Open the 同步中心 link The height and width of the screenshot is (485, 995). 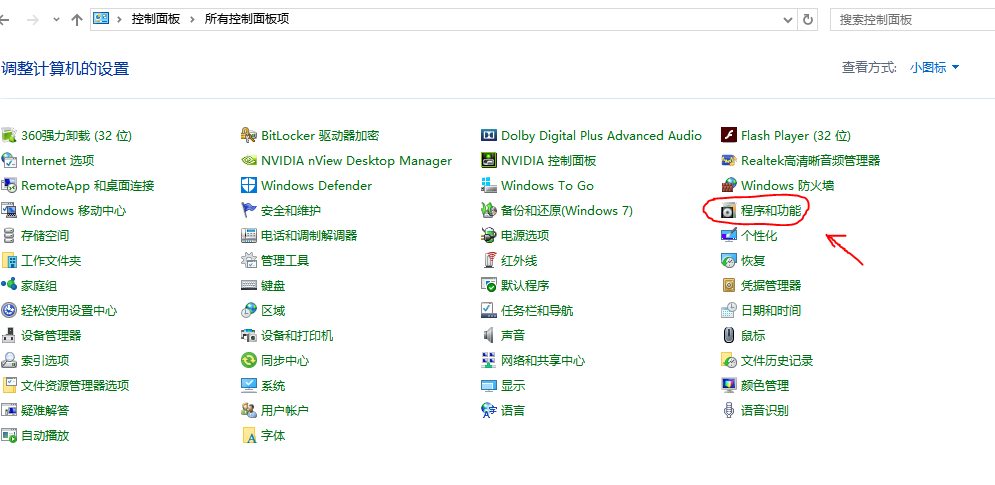tap(285, 361)
